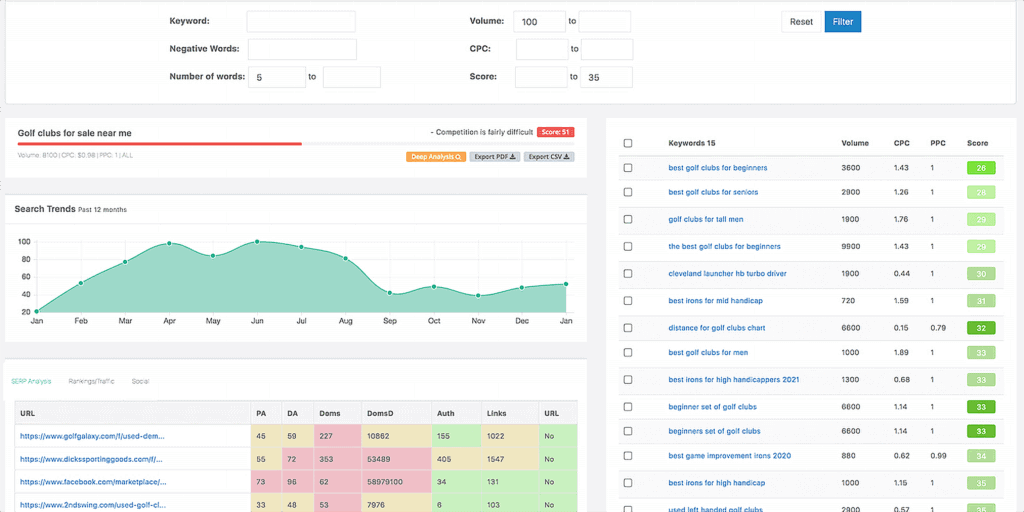
Task: Reset the filter form
Action: 801,21
